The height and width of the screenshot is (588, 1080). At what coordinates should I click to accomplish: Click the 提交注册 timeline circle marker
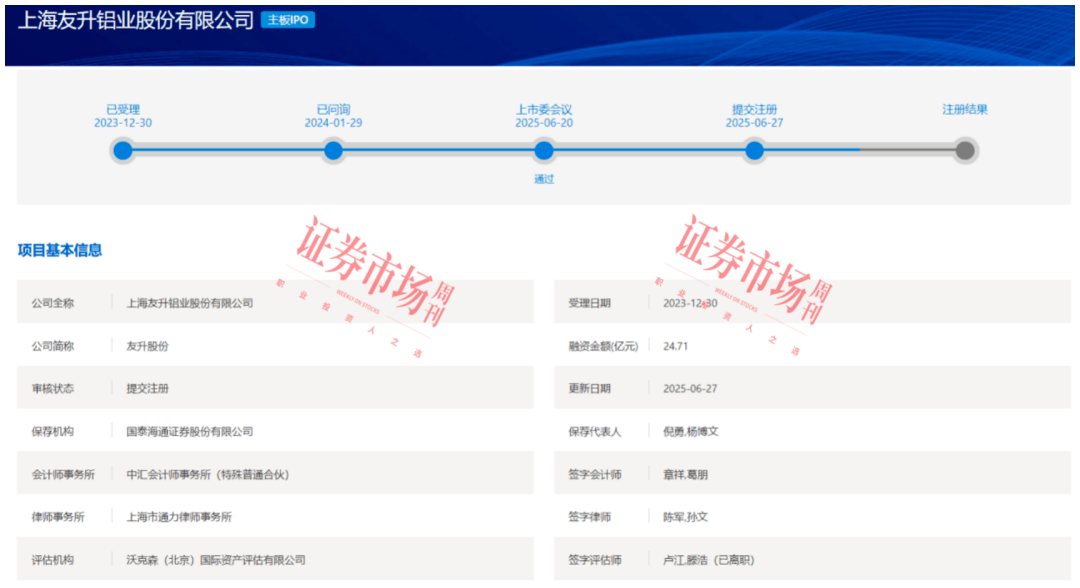pyautogui.click(x=754, y=151)
